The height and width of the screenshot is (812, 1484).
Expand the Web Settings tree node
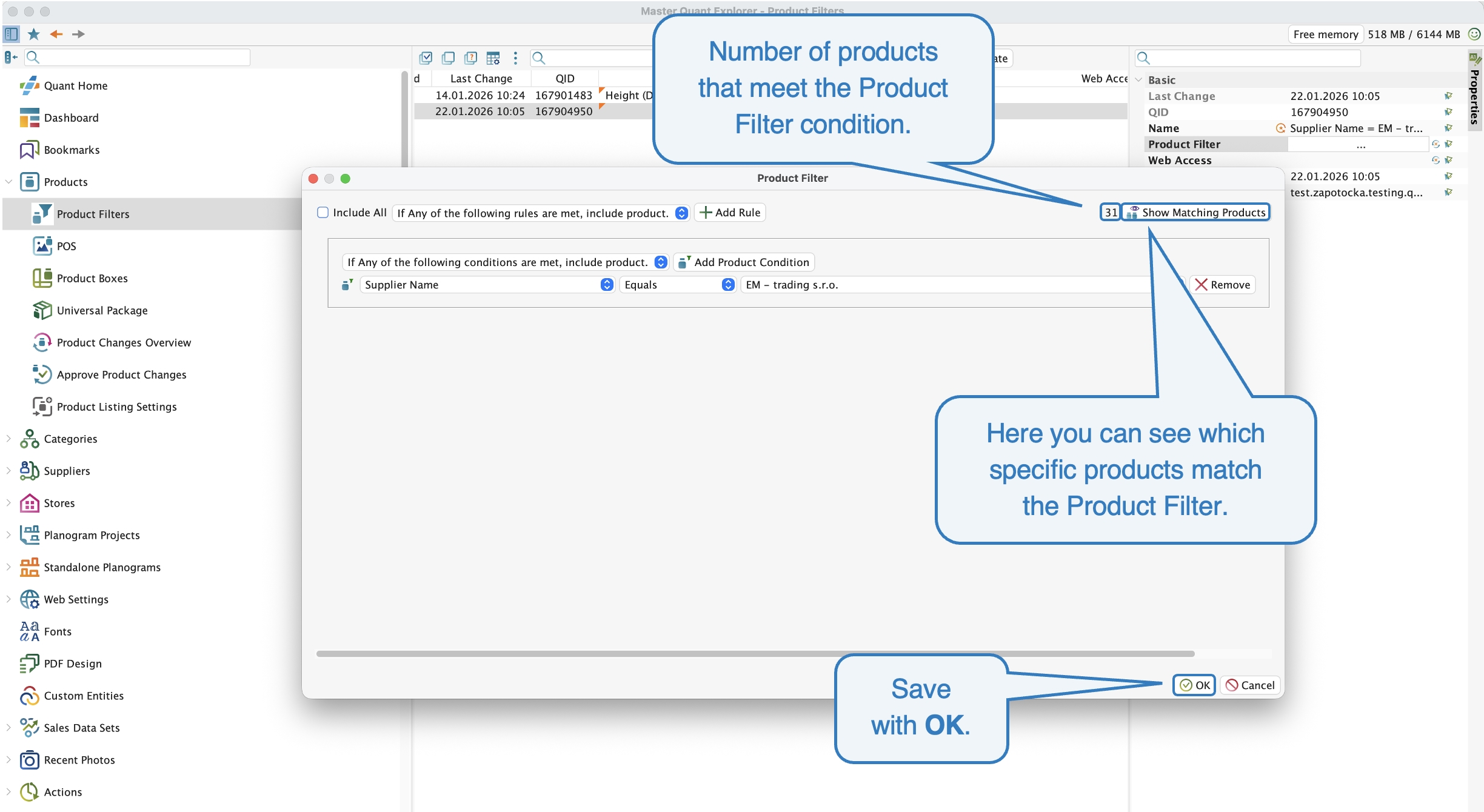[8, 599]
